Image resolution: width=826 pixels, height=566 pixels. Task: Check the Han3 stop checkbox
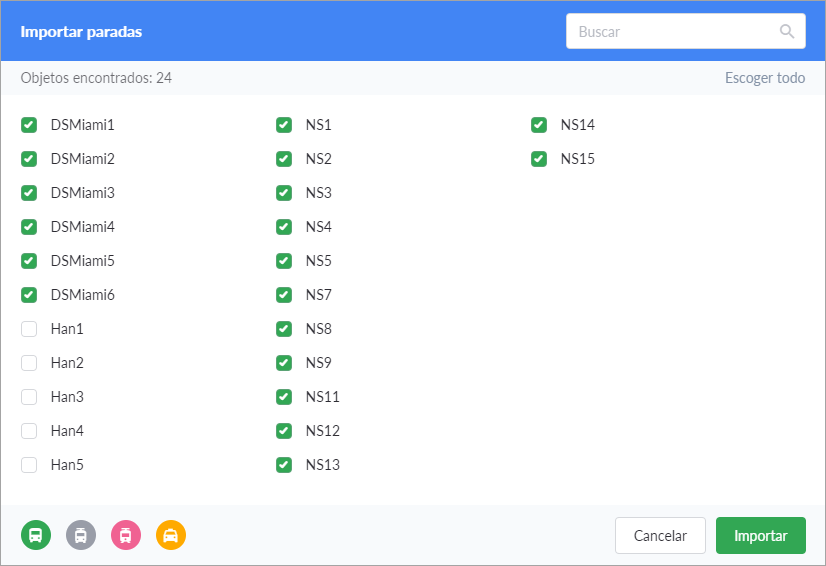tap(29, 397)
